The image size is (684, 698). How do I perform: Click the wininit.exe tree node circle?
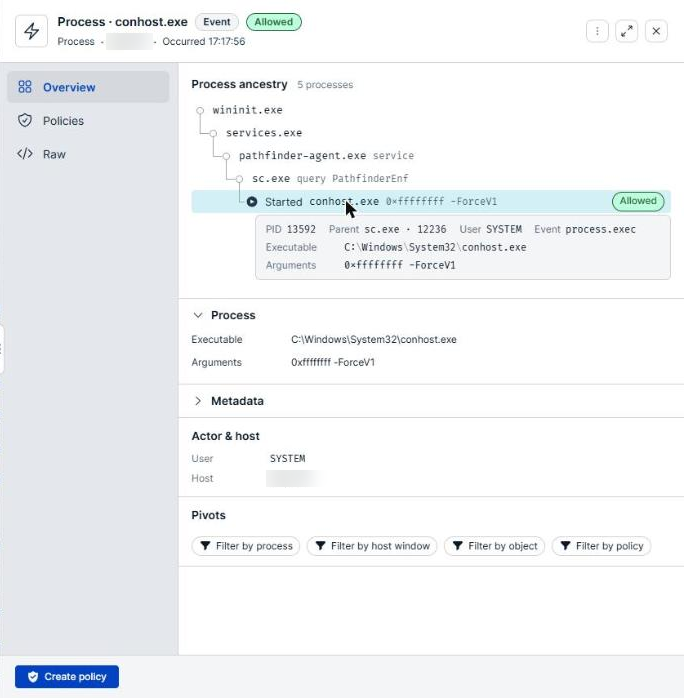tap(200, 110)
